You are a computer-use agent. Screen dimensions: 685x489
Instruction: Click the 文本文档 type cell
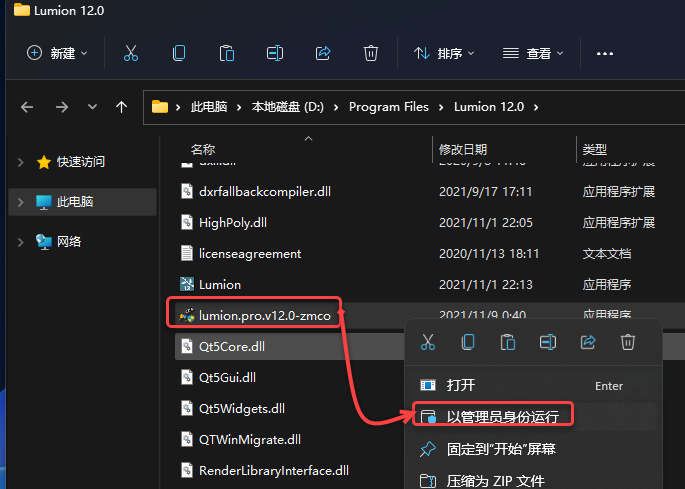pyautogui.click(x=607, y=253)
